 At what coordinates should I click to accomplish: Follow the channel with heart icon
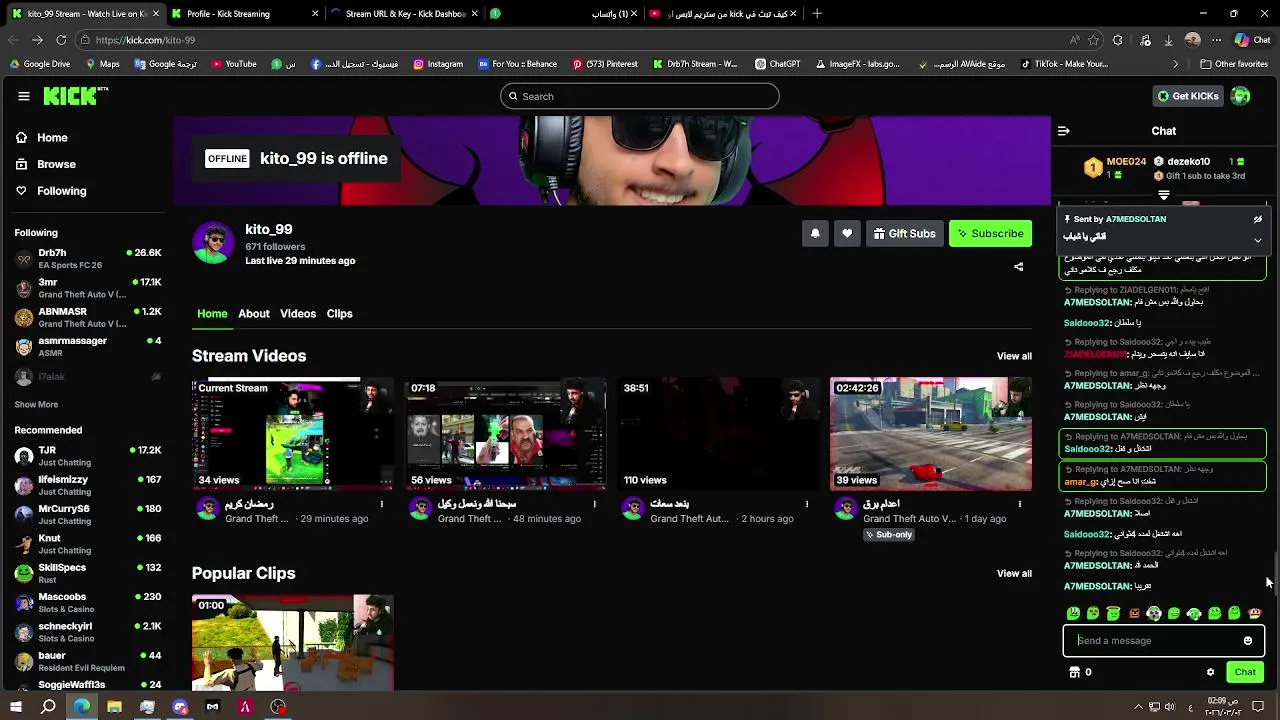pyautogui.click(x=847, y=233)
